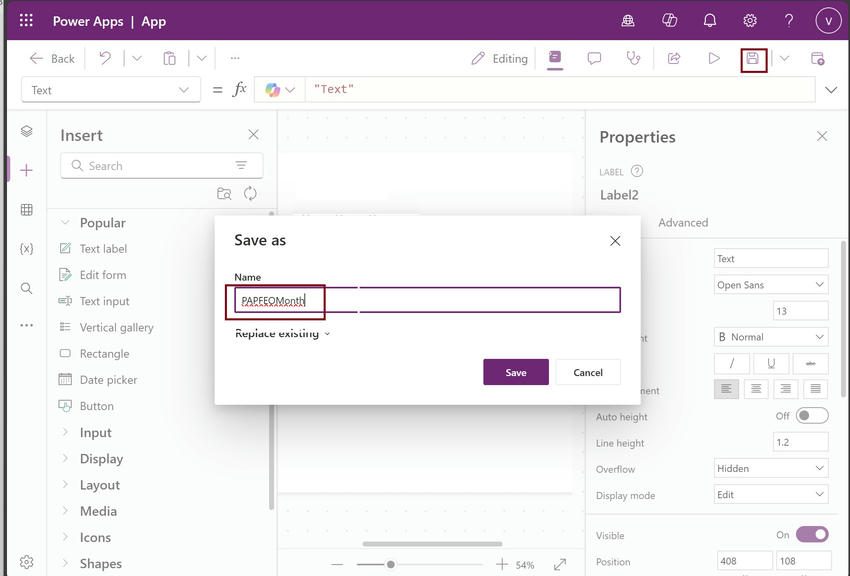This screenshot has width=850, height=576.
Task: Click the Save disk icon
Action: click(x=753, y=59)
